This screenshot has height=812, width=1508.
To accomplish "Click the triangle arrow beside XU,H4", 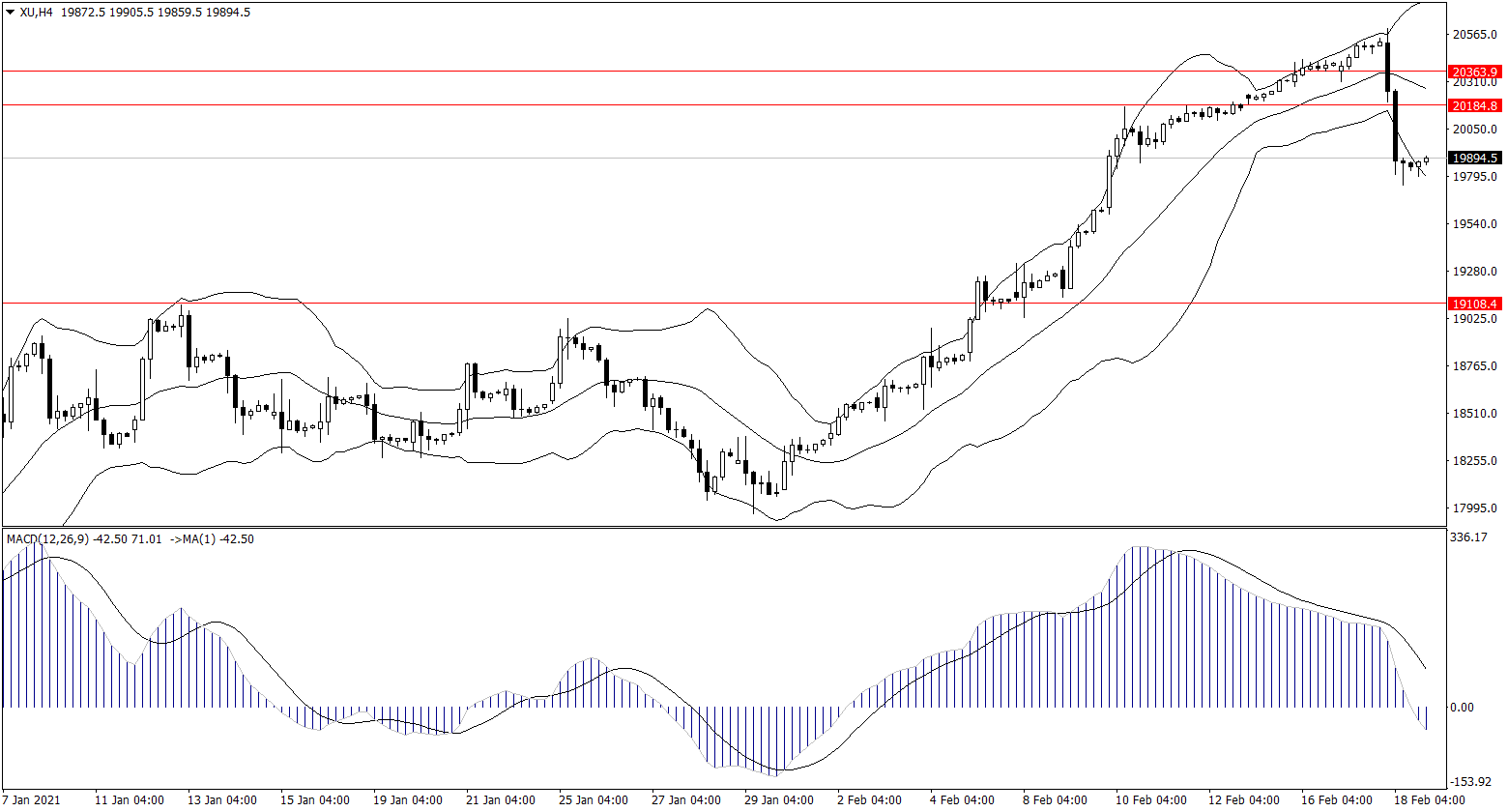I will (x=10, y=13).
